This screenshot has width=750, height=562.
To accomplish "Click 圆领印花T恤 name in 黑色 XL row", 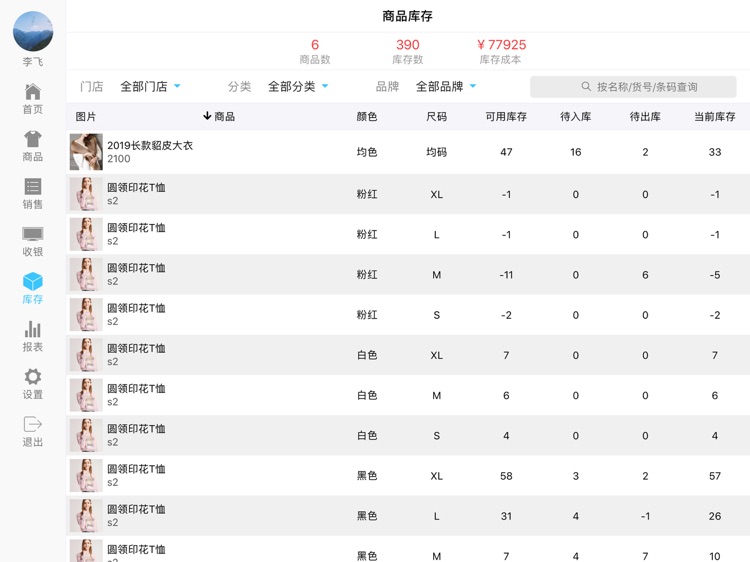I will pos(136,469).
